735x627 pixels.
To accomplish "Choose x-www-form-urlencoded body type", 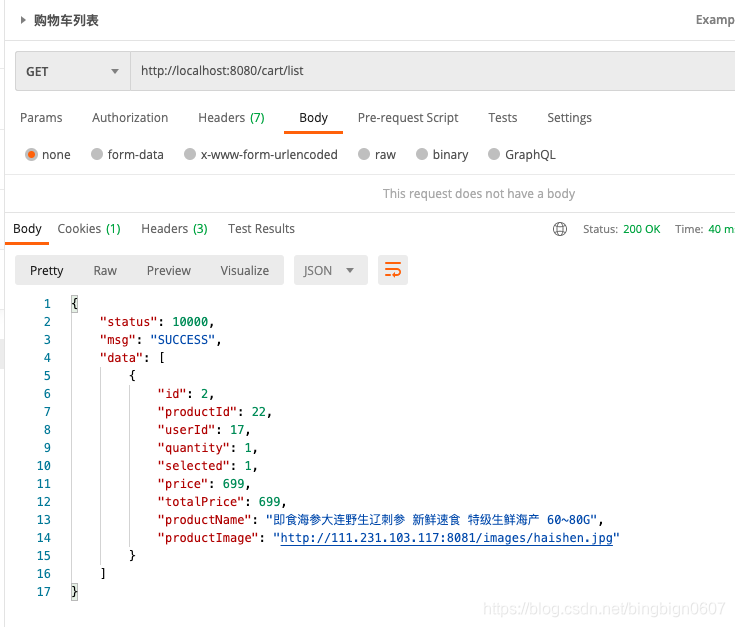I will pyautogui.click(x=190, y=154).
